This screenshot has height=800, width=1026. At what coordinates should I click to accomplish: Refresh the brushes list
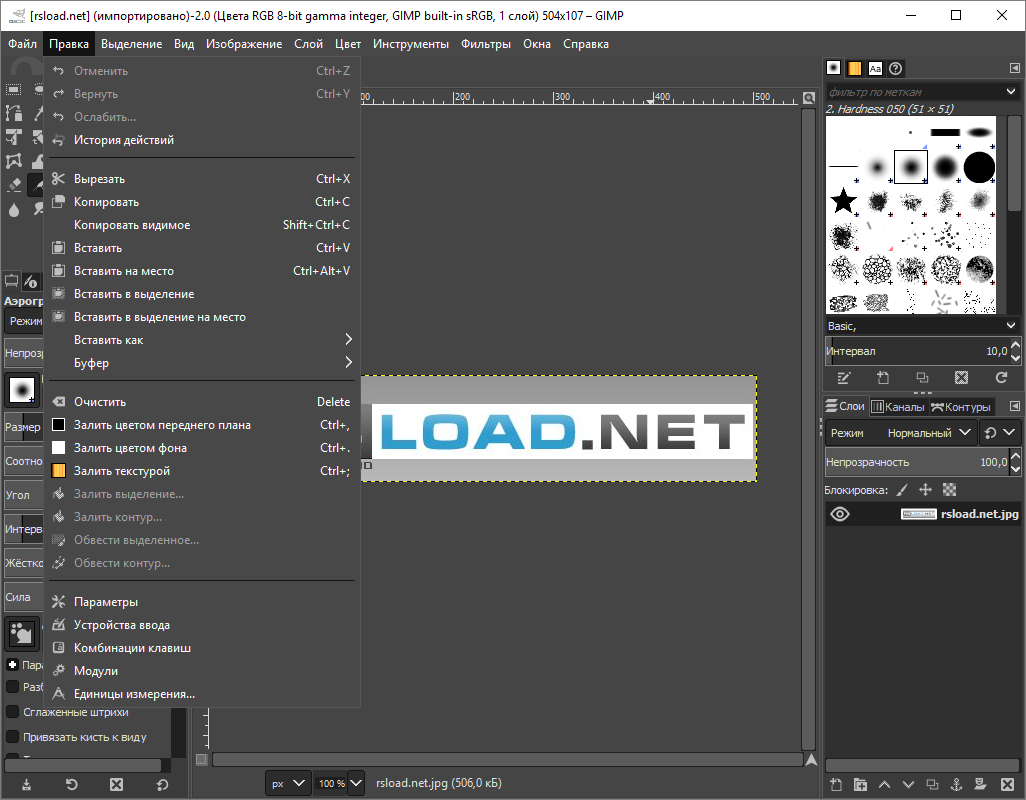1001,377
